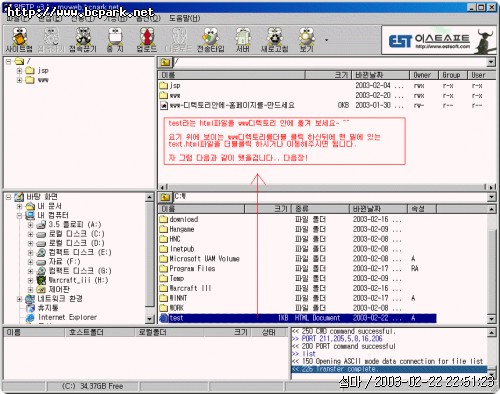Screen dimensions: 500x394
Task: Click the 보기 view icon
Action: [307, 40]
